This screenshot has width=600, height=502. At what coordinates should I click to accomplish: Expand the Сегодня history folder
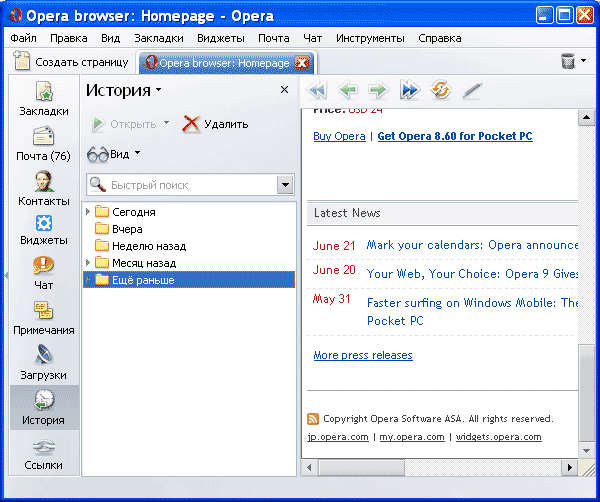point(88,212)
